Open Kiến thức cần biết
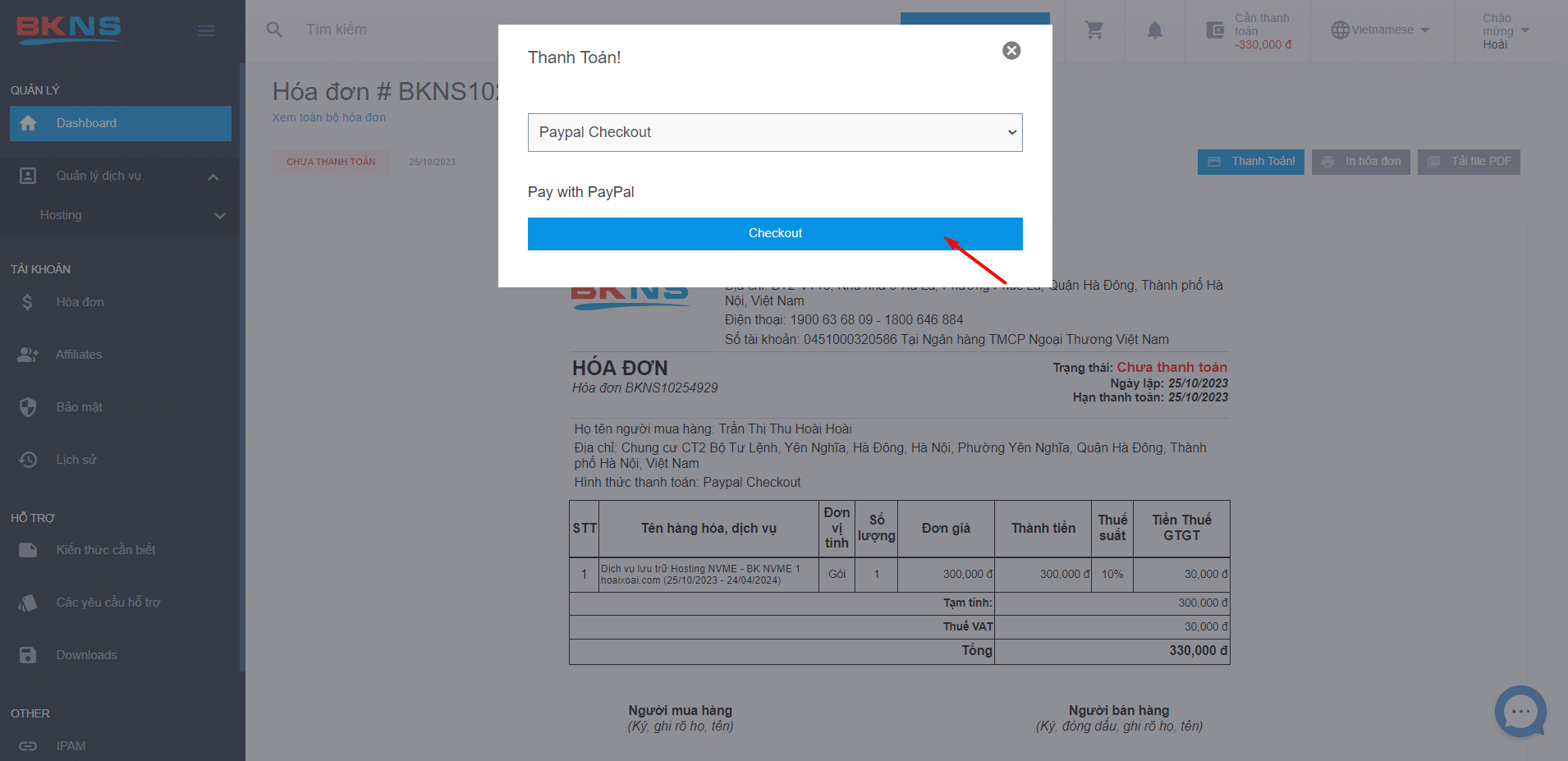The height and width of the screenshot is (761, 1568). (x=106, y=550)
